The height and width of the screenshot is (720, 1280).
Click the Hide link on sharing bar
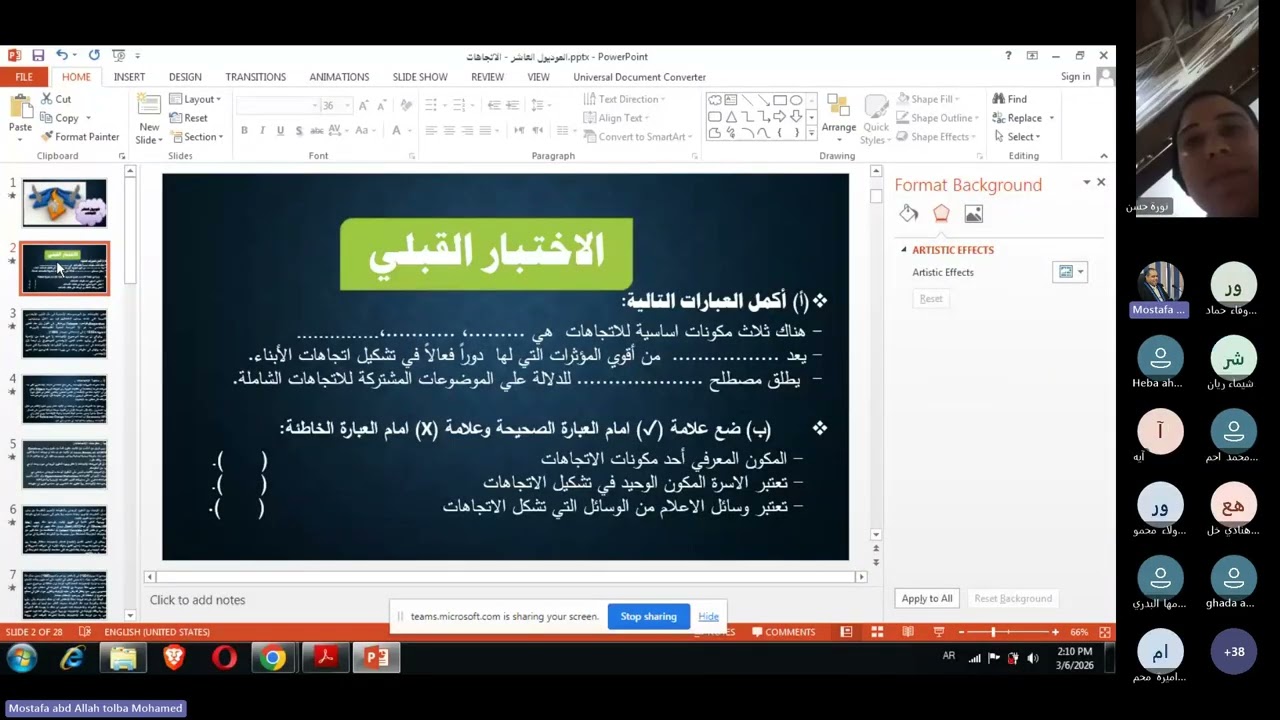[708, 616]
